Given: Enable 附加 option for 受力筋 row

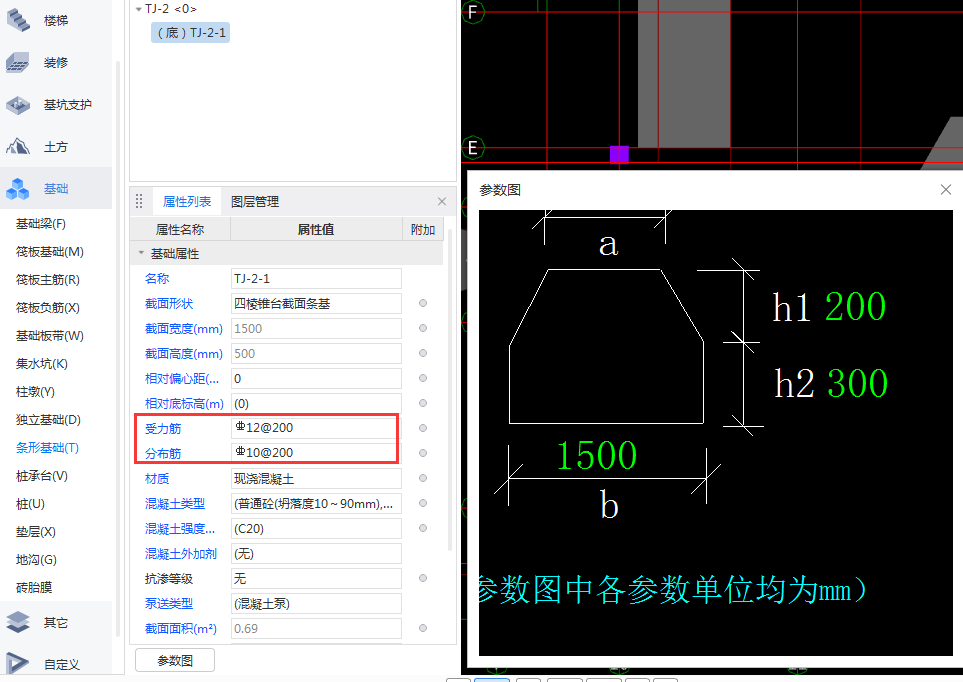Looking at the screenshot, I should (423, 428).
